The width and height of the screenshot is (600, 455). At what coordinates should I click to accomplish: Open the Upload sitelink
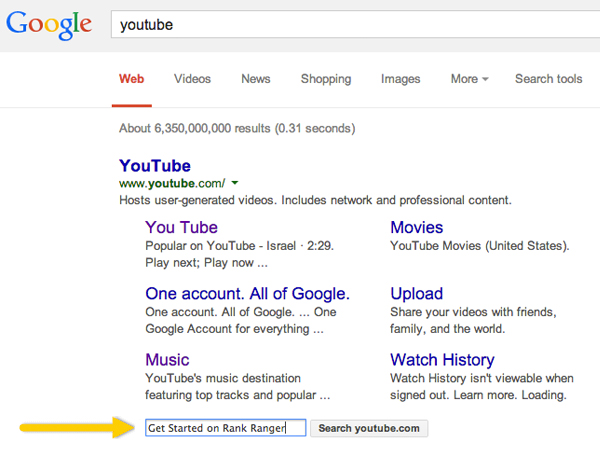[416, 293]
